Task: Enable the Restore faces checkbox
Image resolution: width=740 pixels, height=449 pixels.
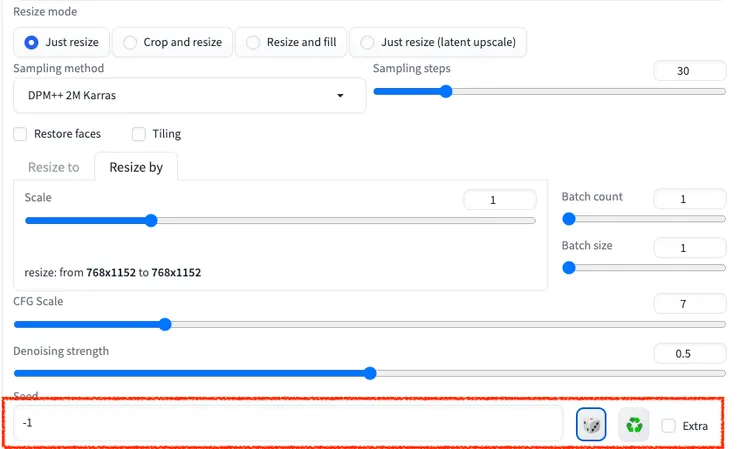Action: tap(20, 134)
